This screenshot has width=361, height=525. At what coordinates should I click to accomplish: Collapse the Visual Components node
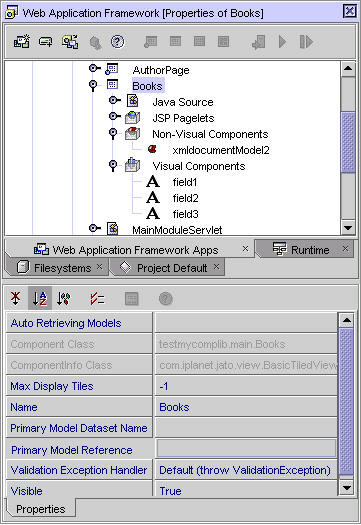coord(113,165)
